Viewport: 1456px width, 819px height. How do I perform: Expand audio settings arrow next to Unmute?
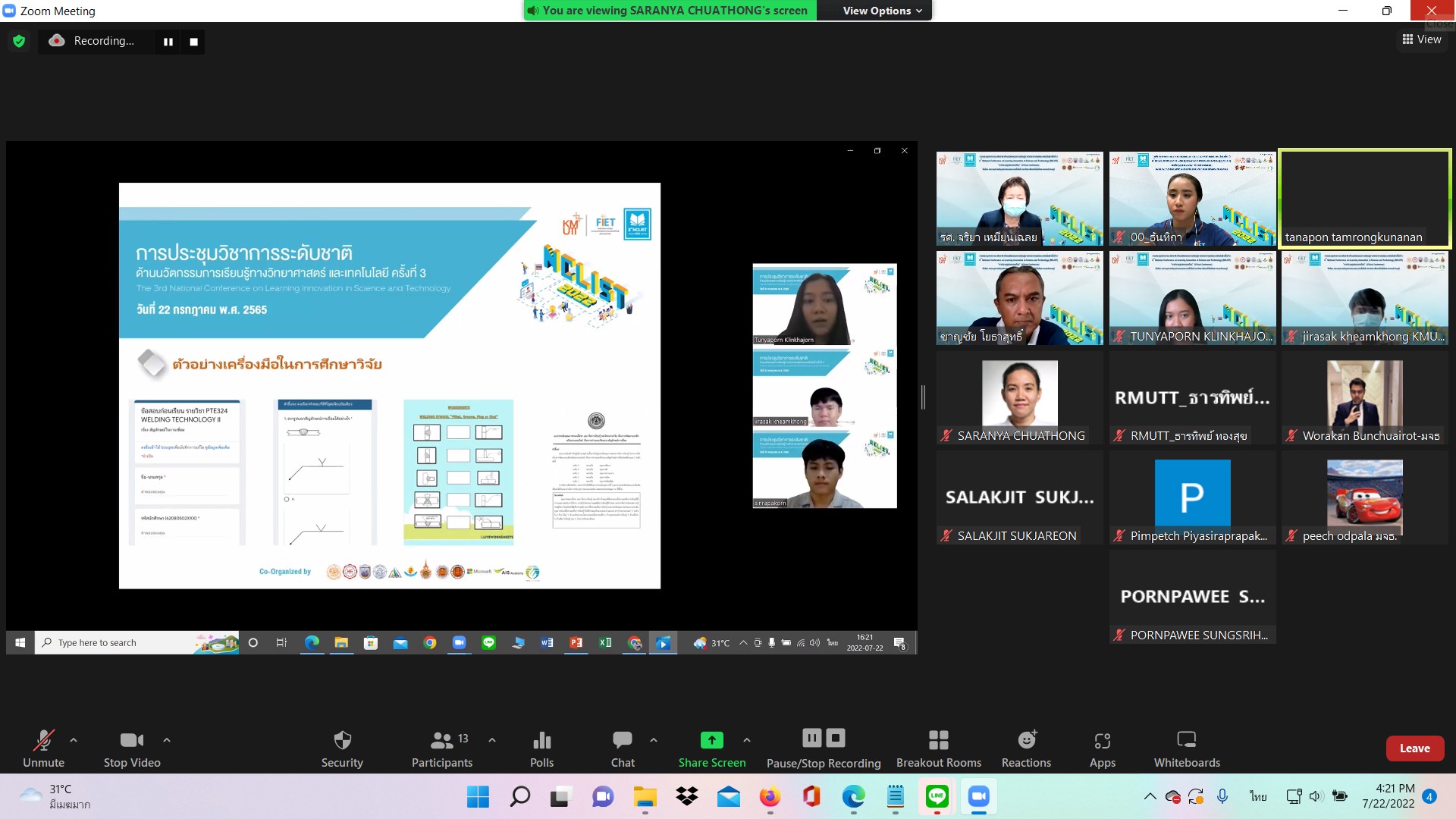pos(74,739)
